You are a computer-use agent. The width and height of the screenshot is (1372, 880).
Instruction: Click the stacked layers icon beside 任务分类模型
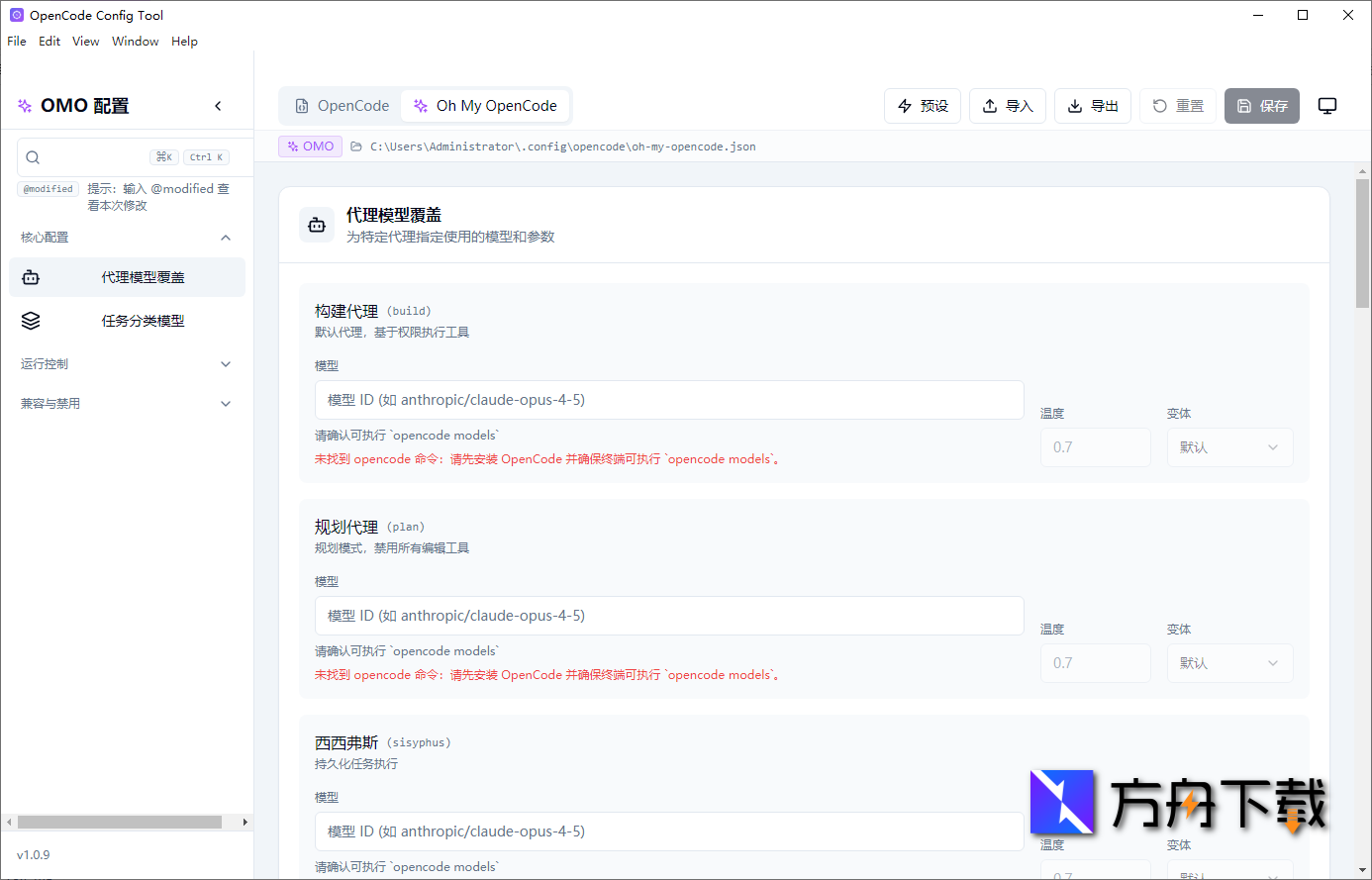pyautogui.click(x=31, y=320)
